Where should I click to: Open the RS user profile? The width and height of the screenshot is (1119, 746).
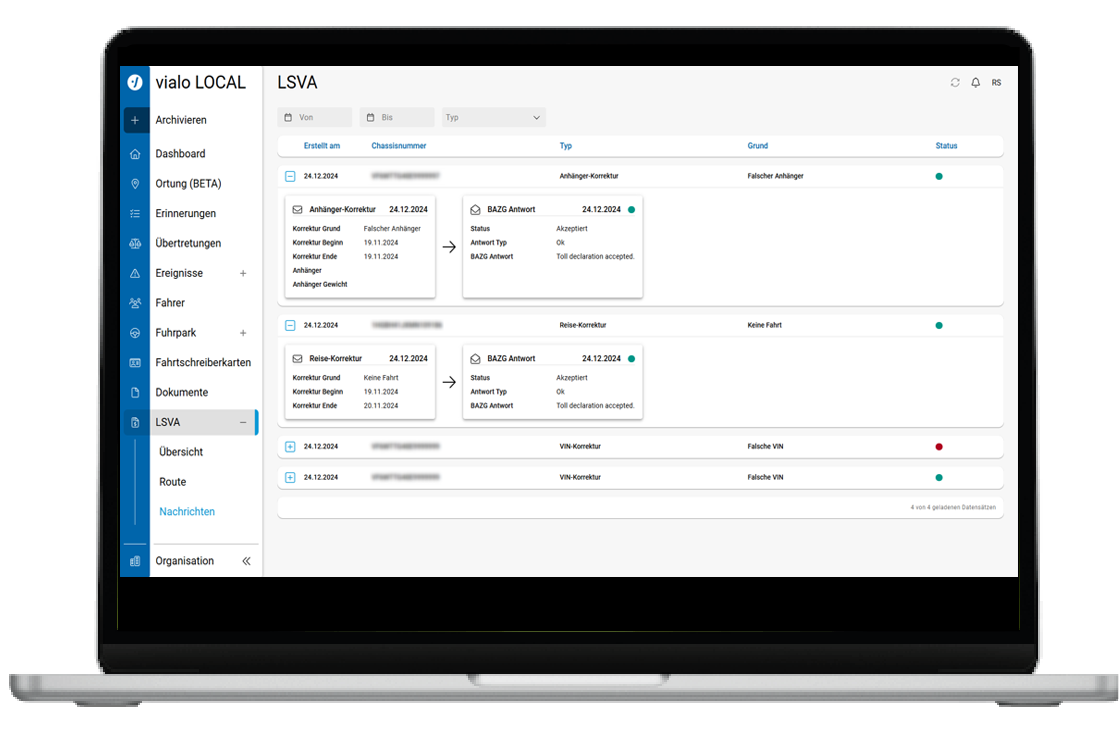pyautogui.click(x=996, y=83)
